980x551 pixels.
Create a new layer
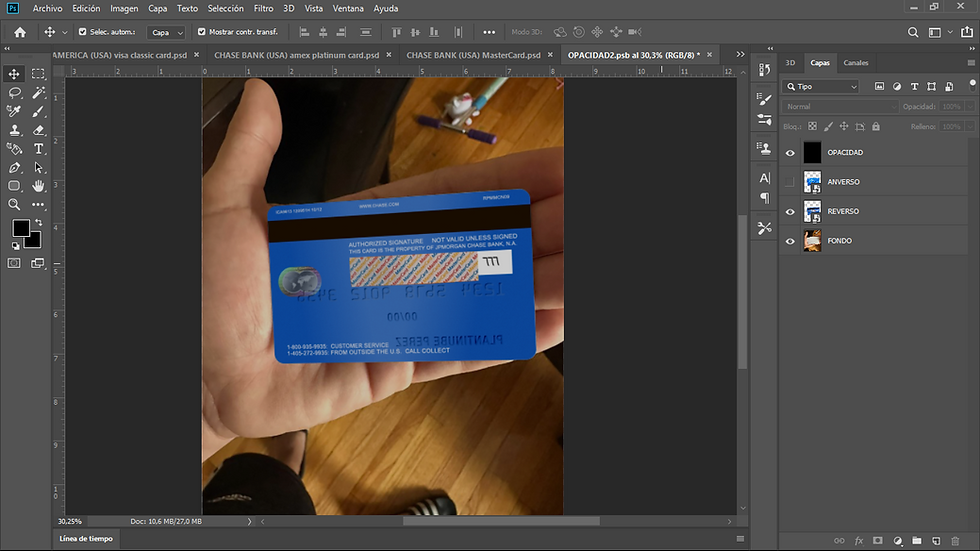[x=936, y=540]
